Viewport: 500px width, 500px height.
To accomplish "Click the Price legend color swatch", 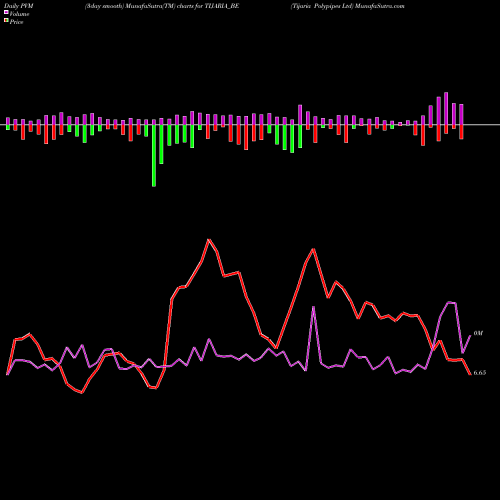I will pyautogui.click(x=6, y=21).
